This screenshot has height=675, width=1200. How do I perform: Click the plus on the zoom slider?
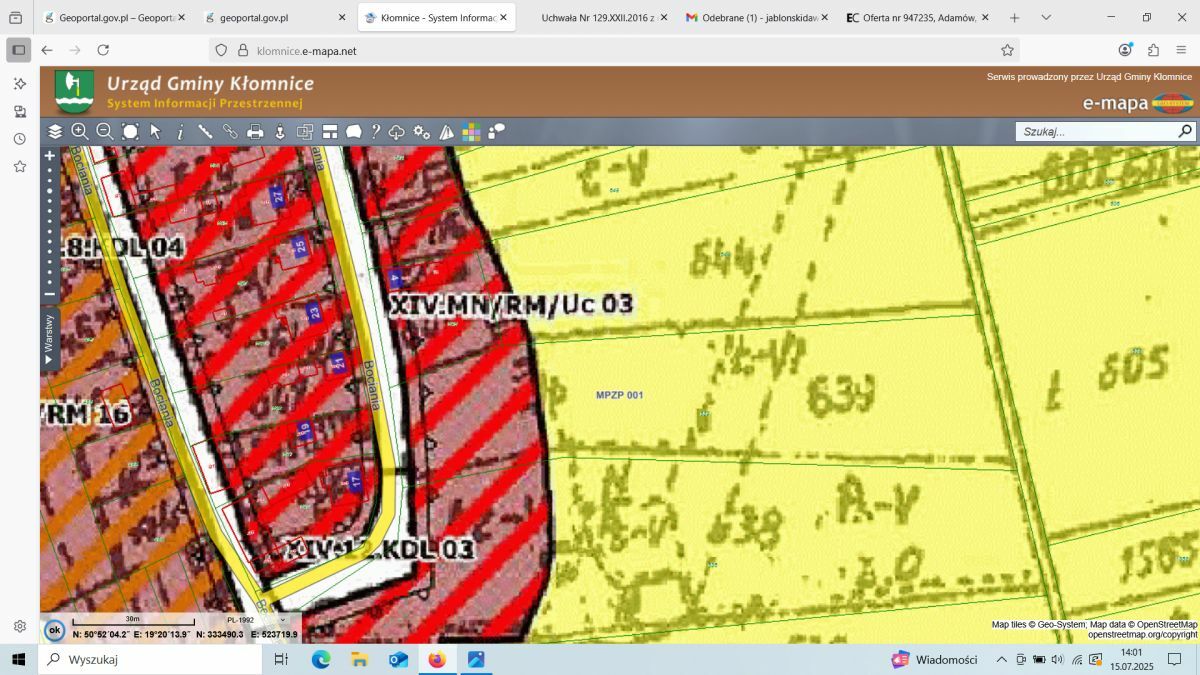click(49, 156)
